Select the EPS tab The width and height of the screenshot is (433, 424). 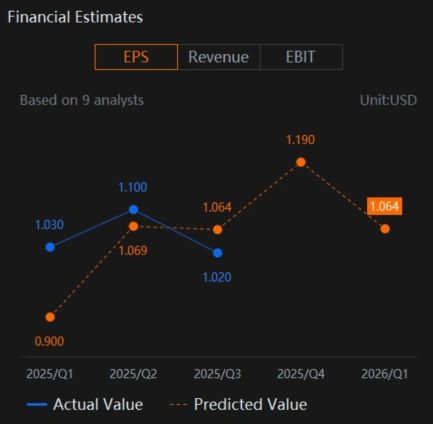pyautogui.click(x=136, y=57)
